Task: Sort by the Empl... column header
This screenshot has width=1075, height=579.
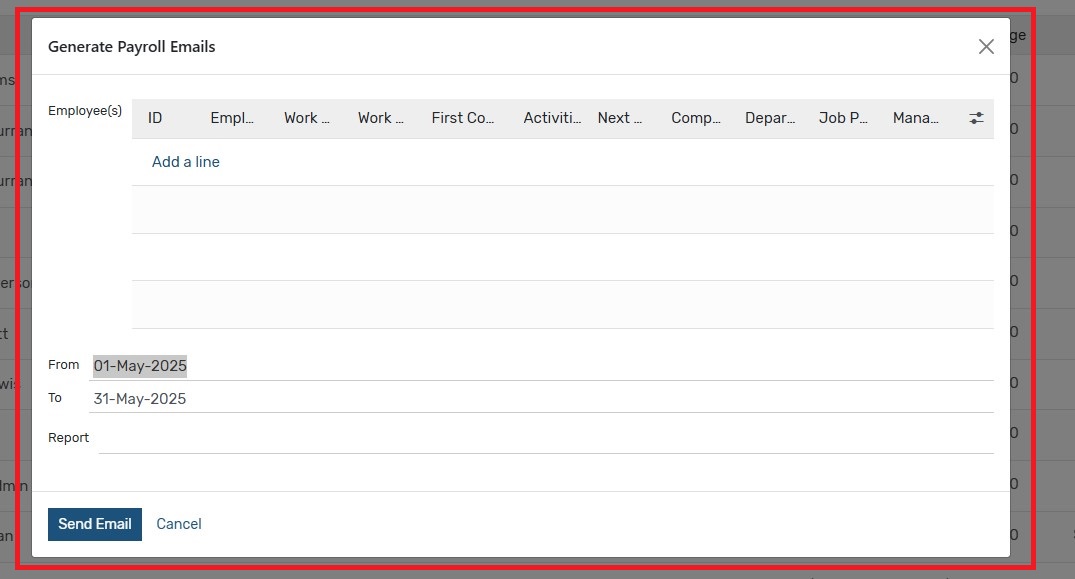Action: pyautogui.click(x=232, y=118)
